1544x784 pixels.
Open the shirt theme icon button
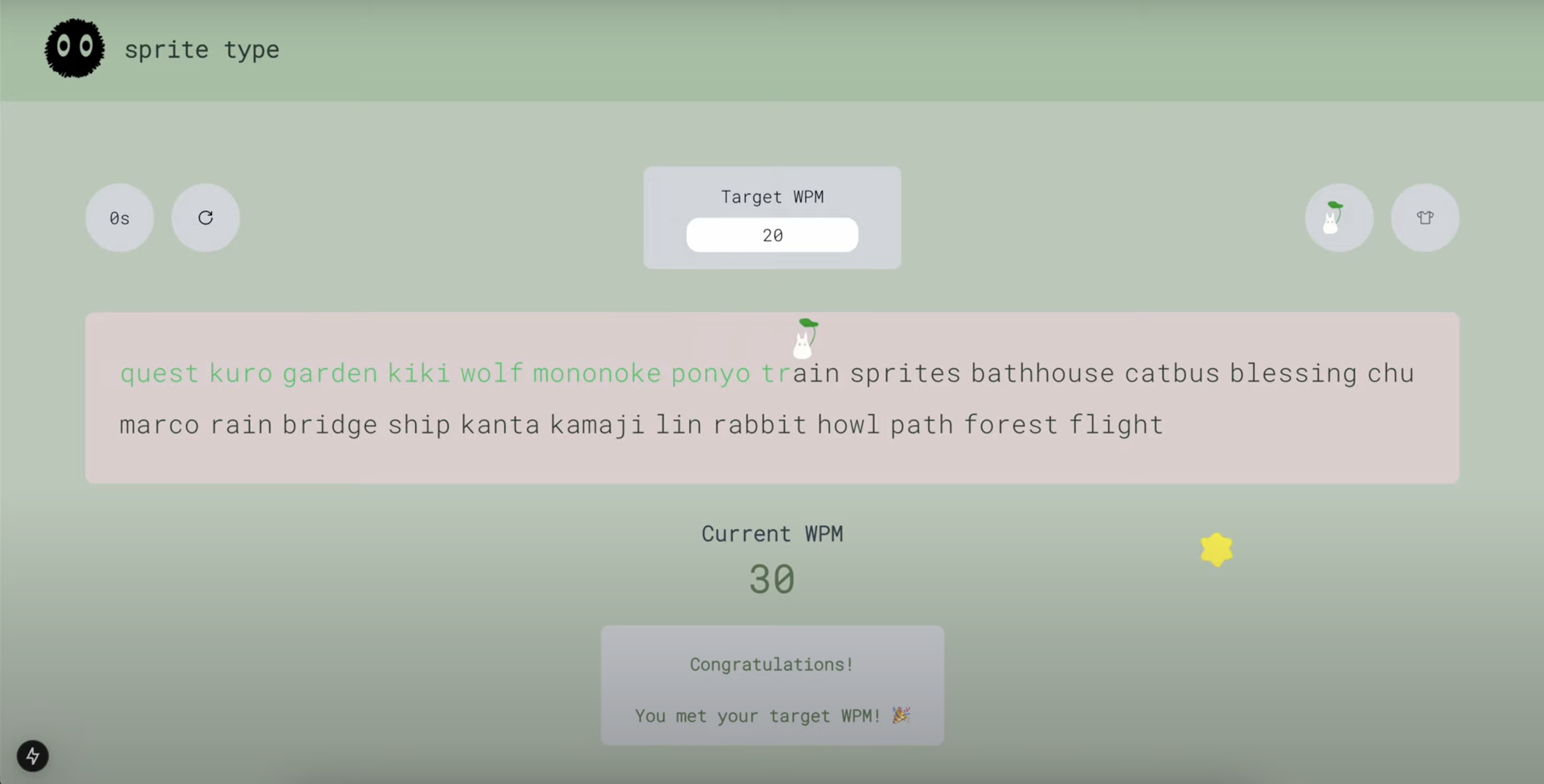pyautogui.click(x=1425, y=217)
